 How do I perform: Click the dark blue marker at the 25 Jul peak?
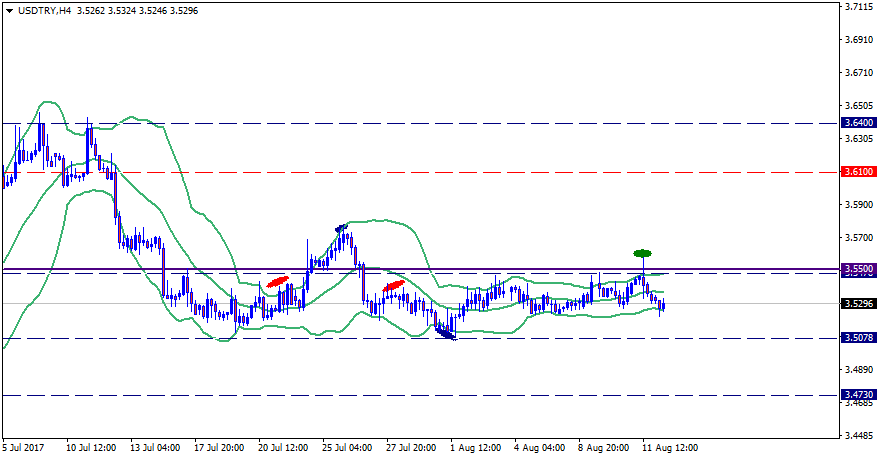pyautogui.click(x=342, y=228)
